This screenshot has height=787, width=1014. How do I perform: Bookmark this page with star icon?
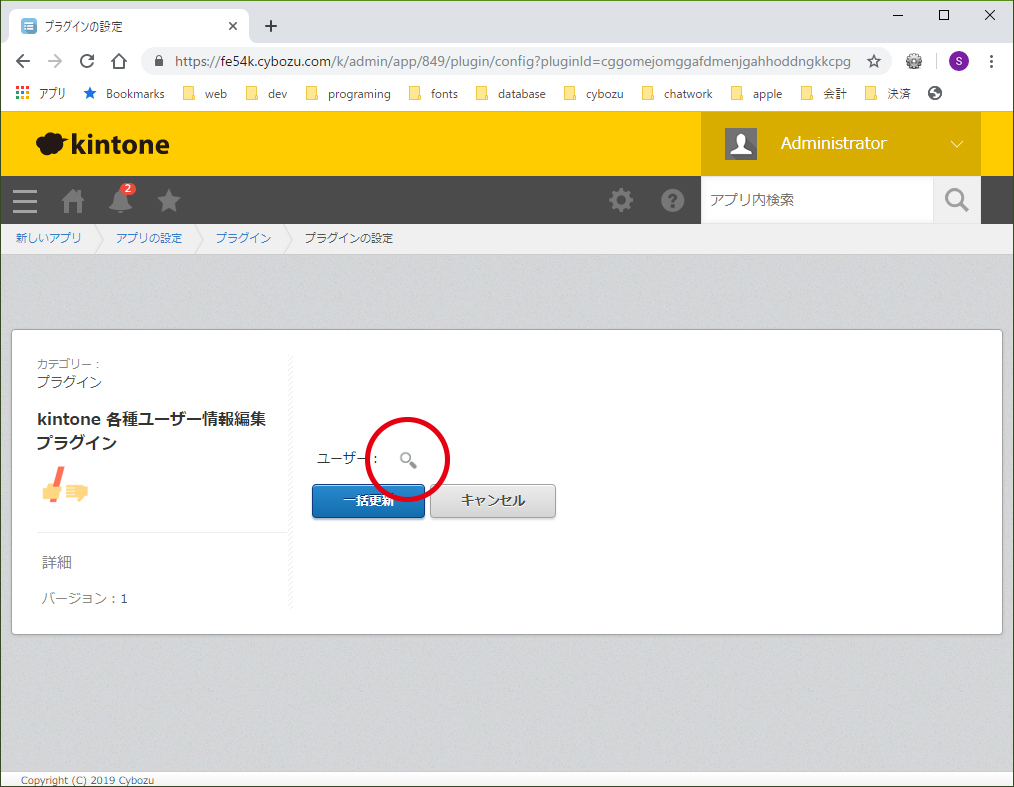tap(874, 61)
